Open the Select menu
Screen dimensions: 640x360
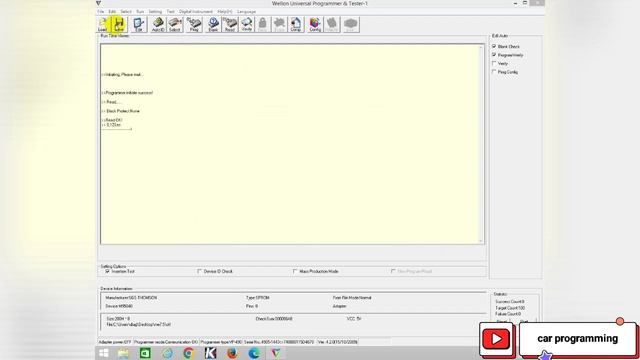[x=126, y=11]
